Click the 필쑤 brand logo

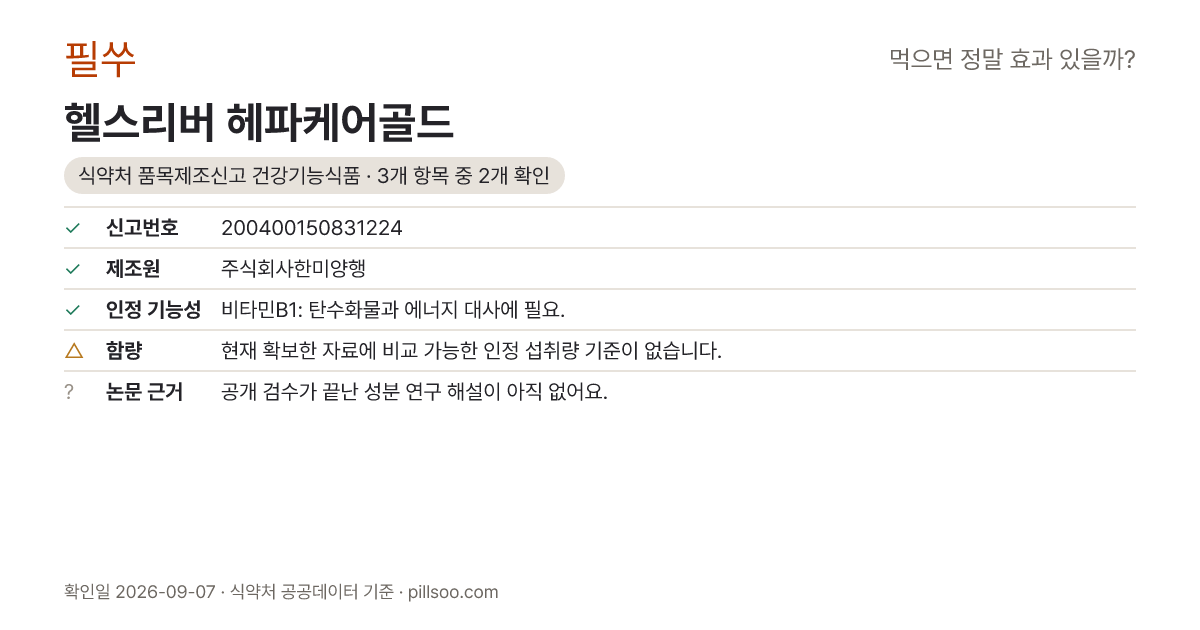[x=100, y=59]
